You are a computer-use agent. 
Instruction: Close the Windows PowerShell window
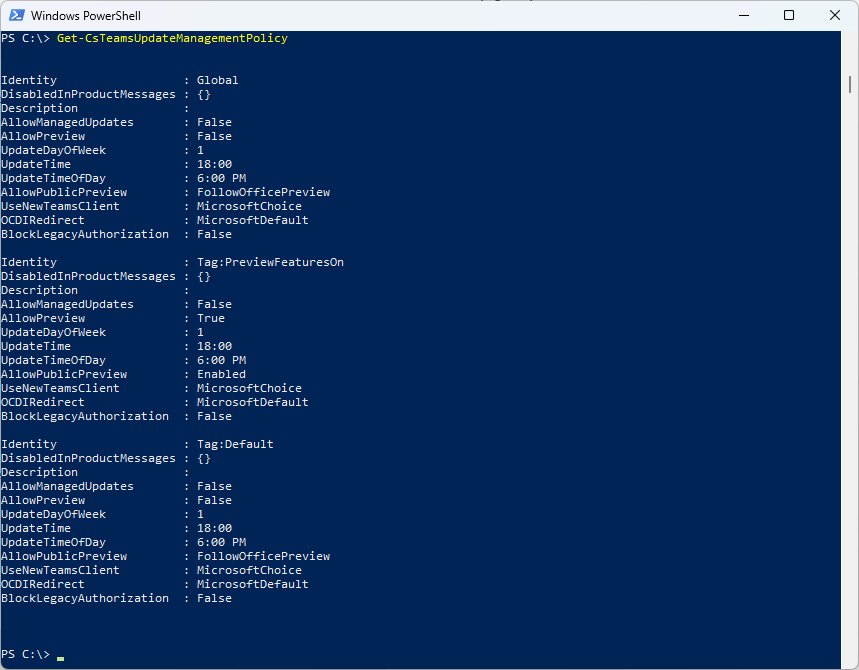834,15
